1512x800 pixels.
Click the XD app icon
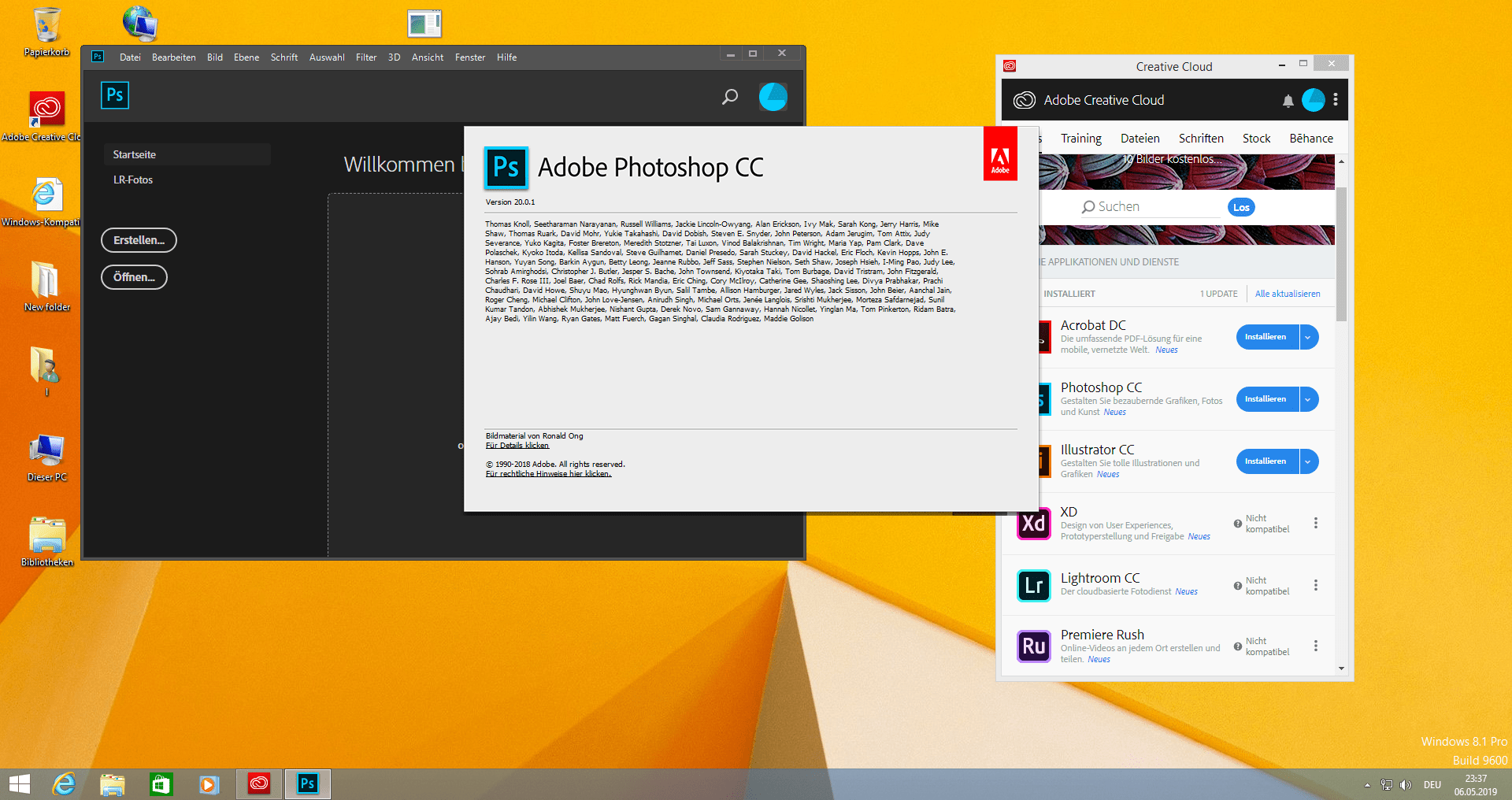click(1033, 524)
